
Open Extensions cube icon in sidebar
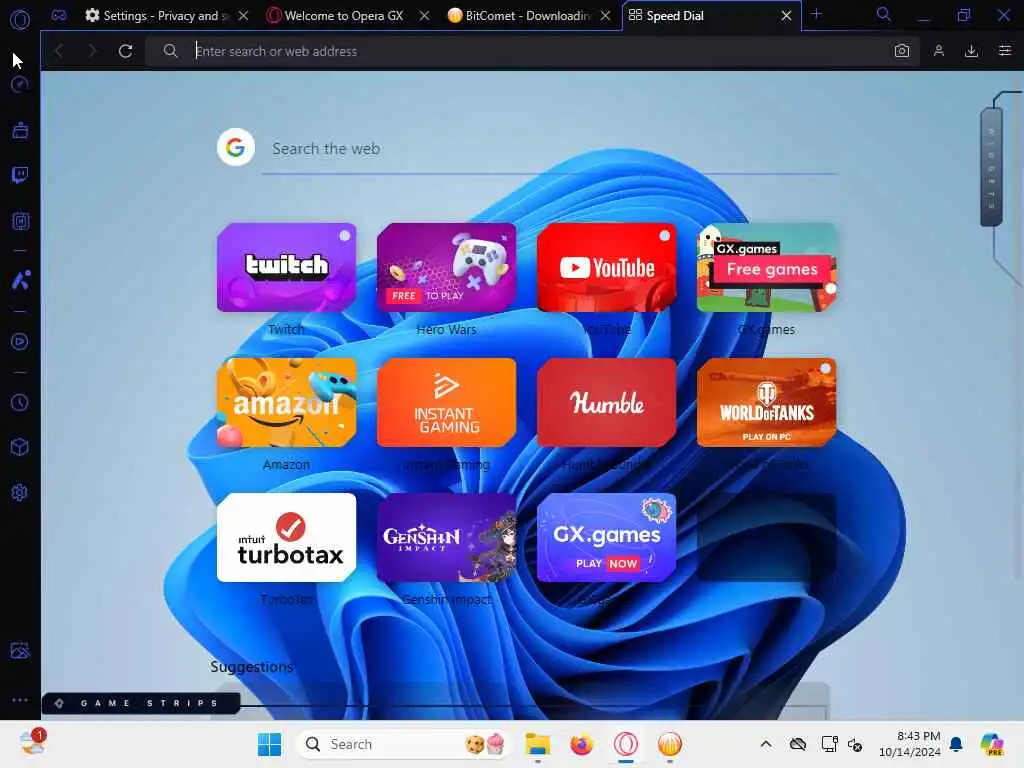20,447
